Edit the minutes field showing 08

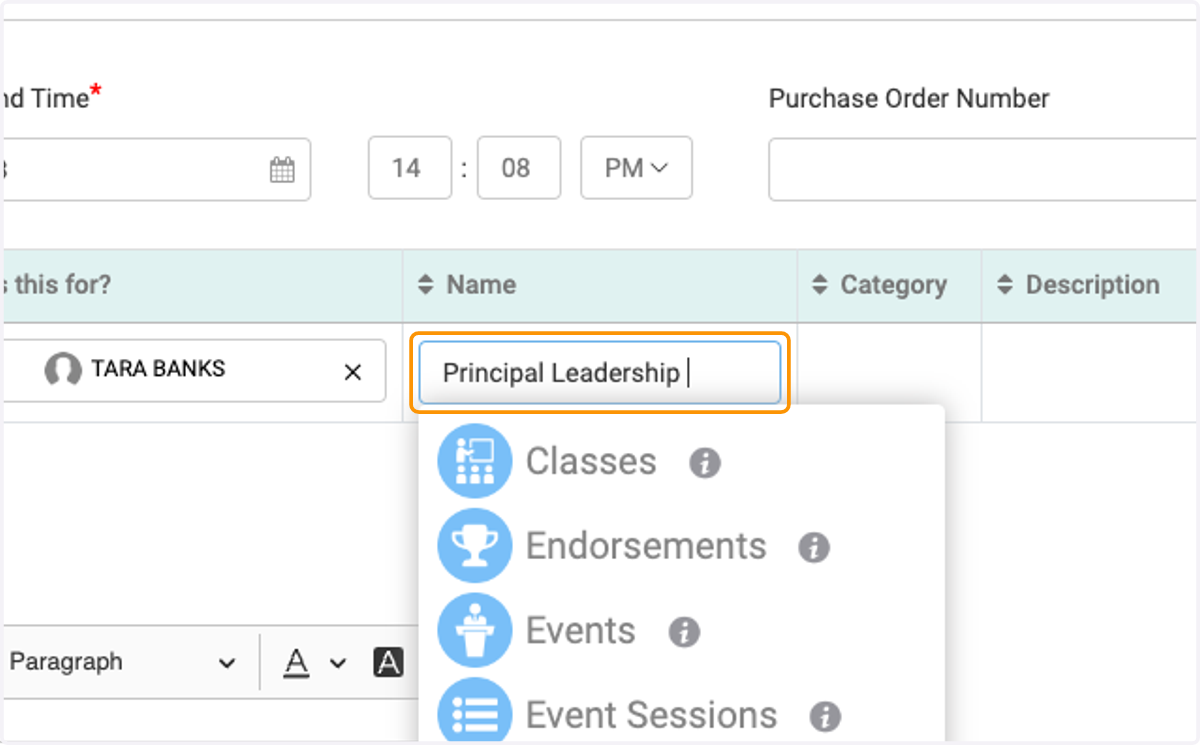[x=519, y=168]
